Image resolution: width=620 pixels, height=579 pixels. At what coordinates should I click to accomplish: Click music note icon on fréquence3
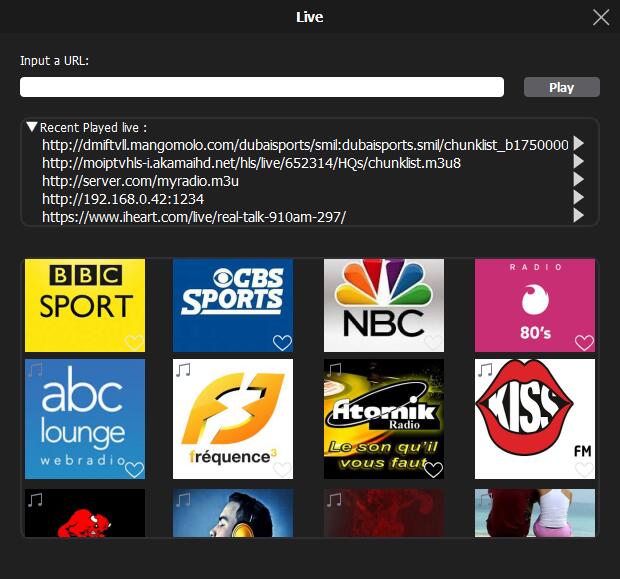click(183, 370)
